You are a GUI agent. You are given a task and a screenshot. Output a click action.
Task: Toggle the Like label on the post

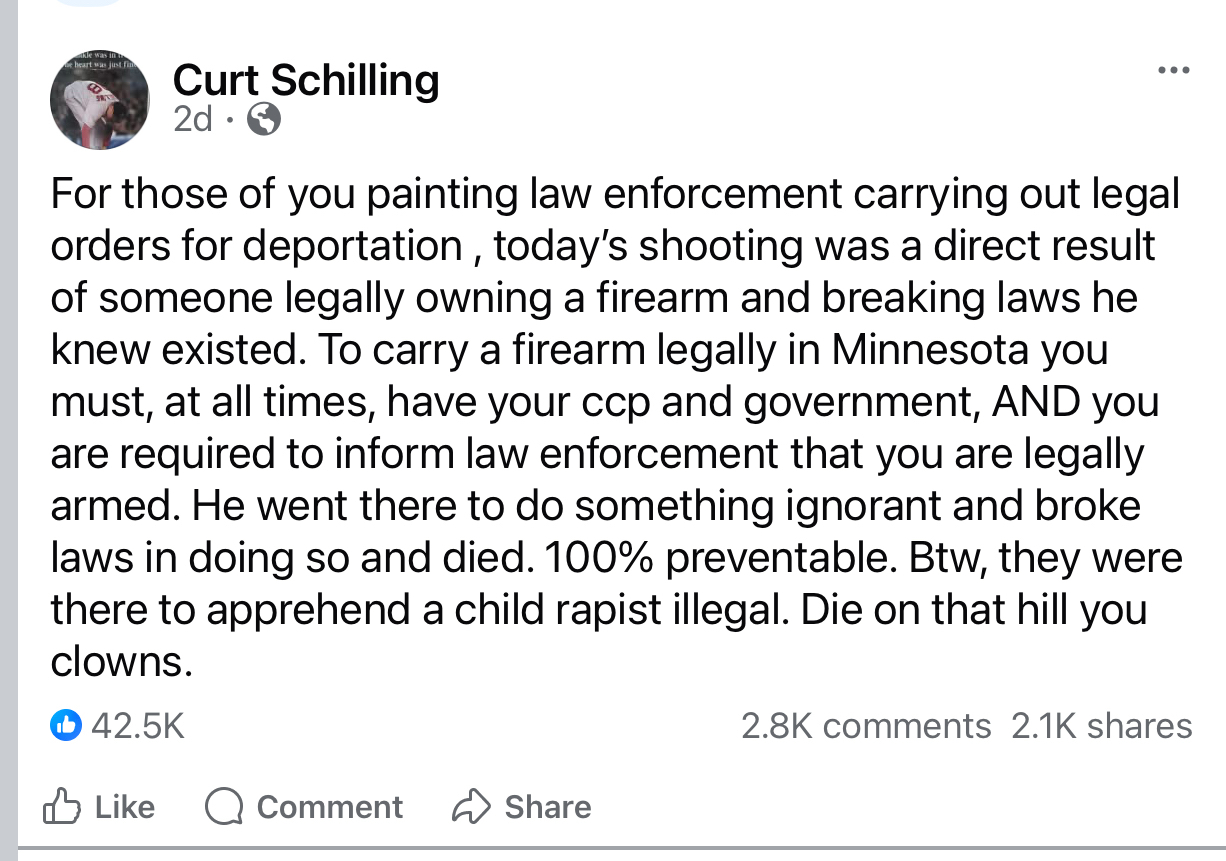click(125, 807)
